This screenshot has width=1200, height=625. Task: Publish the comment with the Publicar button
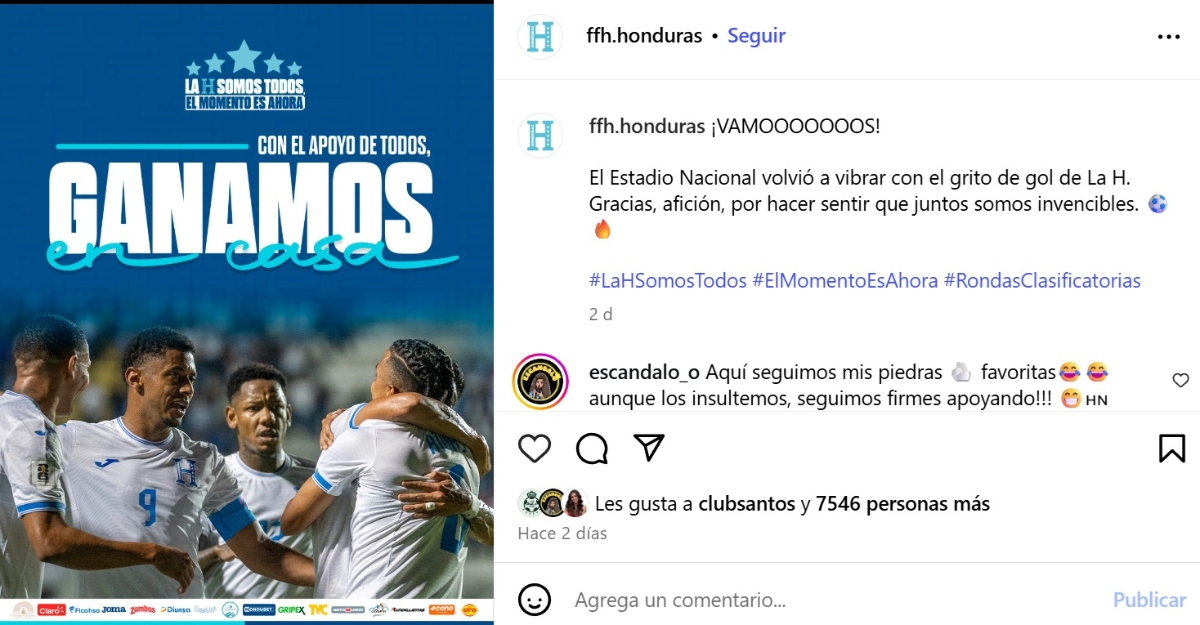(x=1149, y=600)
